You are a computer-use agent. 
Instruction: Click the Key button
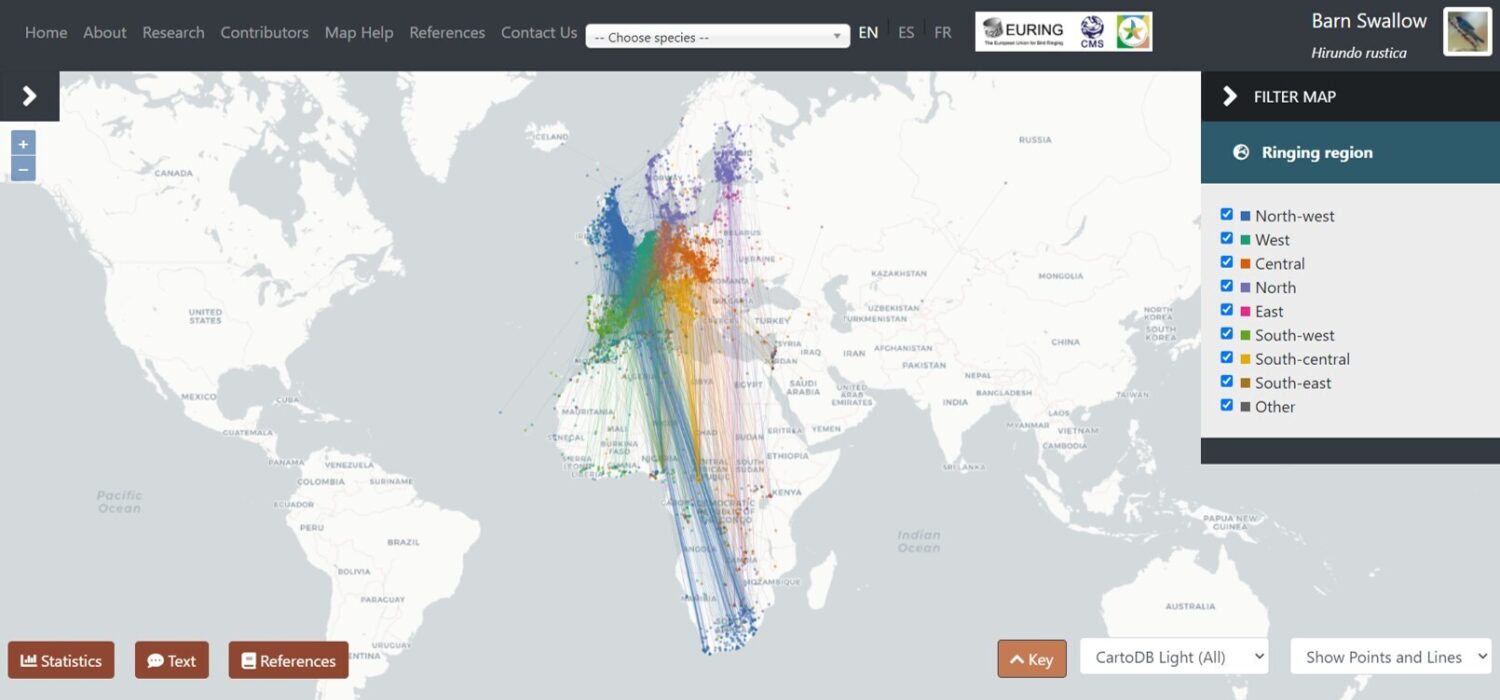coord(1031,659)
